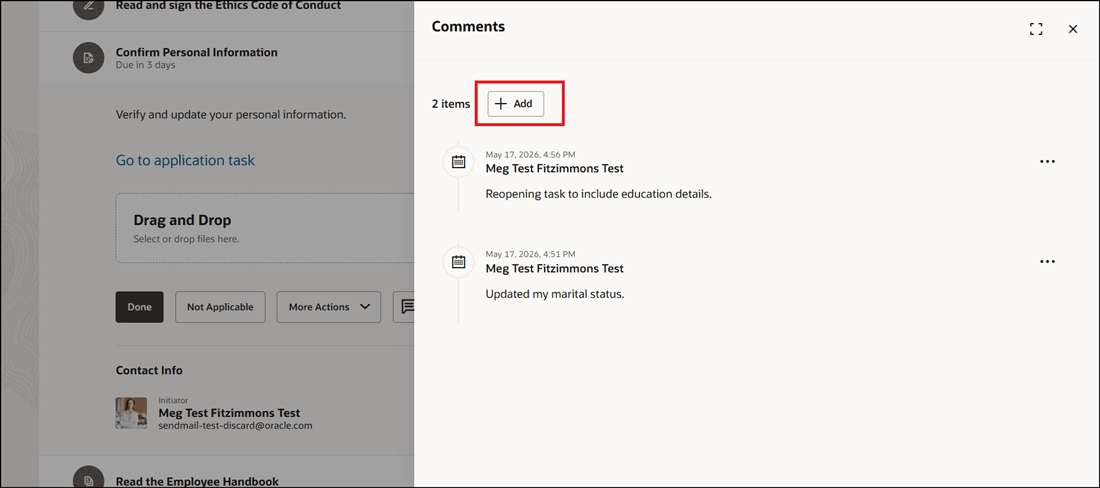This screenshot has height=488, width=1100.
Task: Click the Confirm Personal Information task icon
Action: tap(88, 57)
